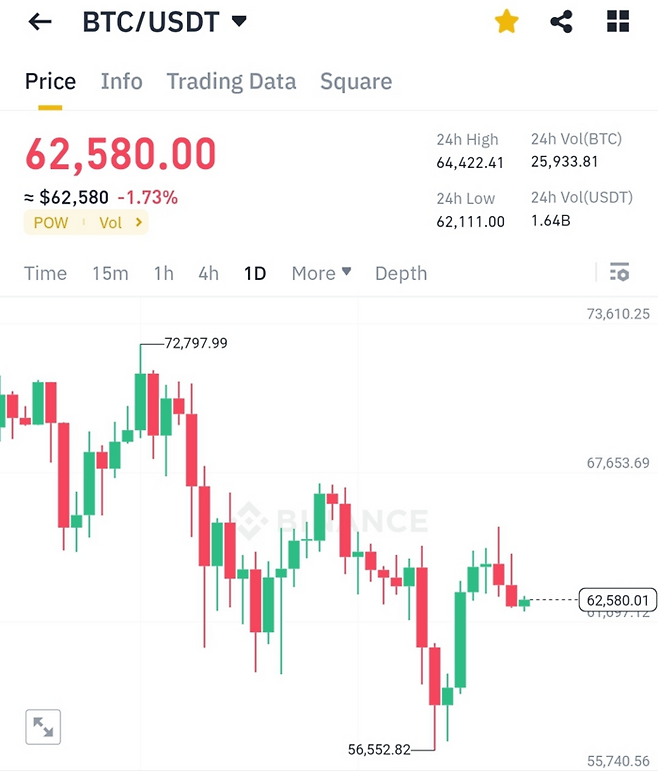Viewport: 658px width, 771px height.
Task: Expand chart to fullscreen
Action: click(x=43, y=727)
